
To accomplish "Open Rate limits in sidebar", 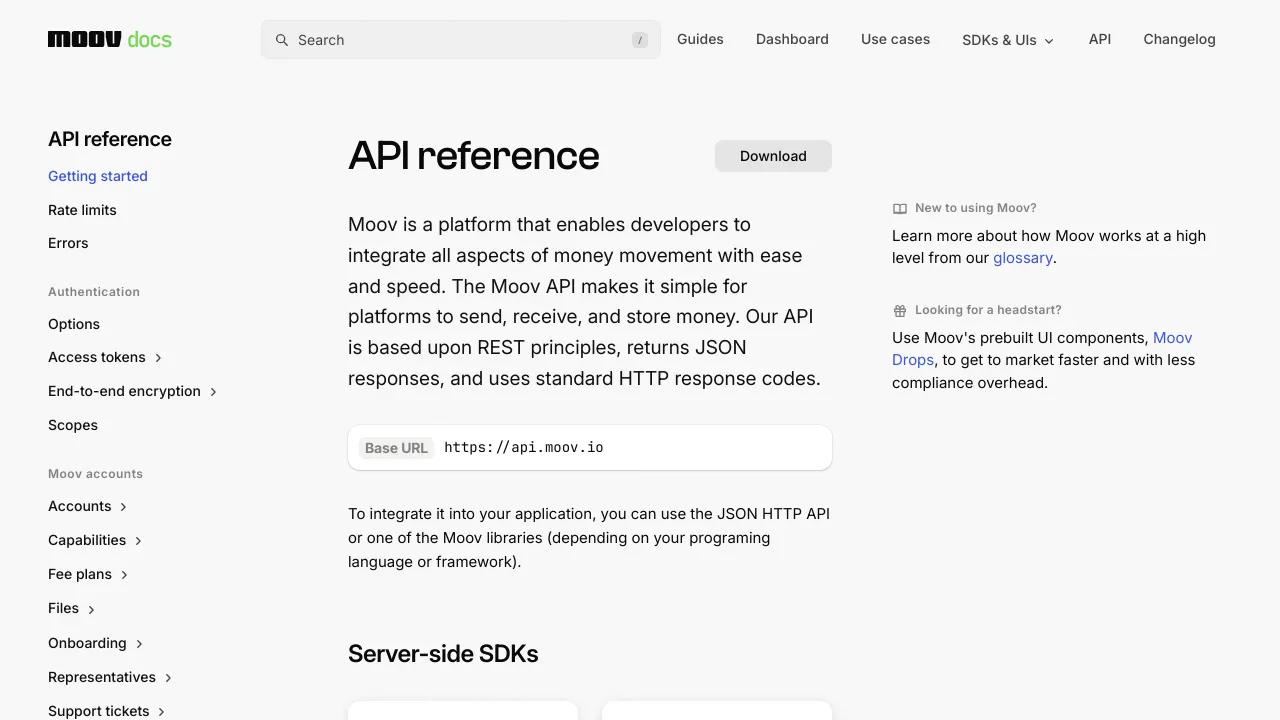I will point(82,210).
